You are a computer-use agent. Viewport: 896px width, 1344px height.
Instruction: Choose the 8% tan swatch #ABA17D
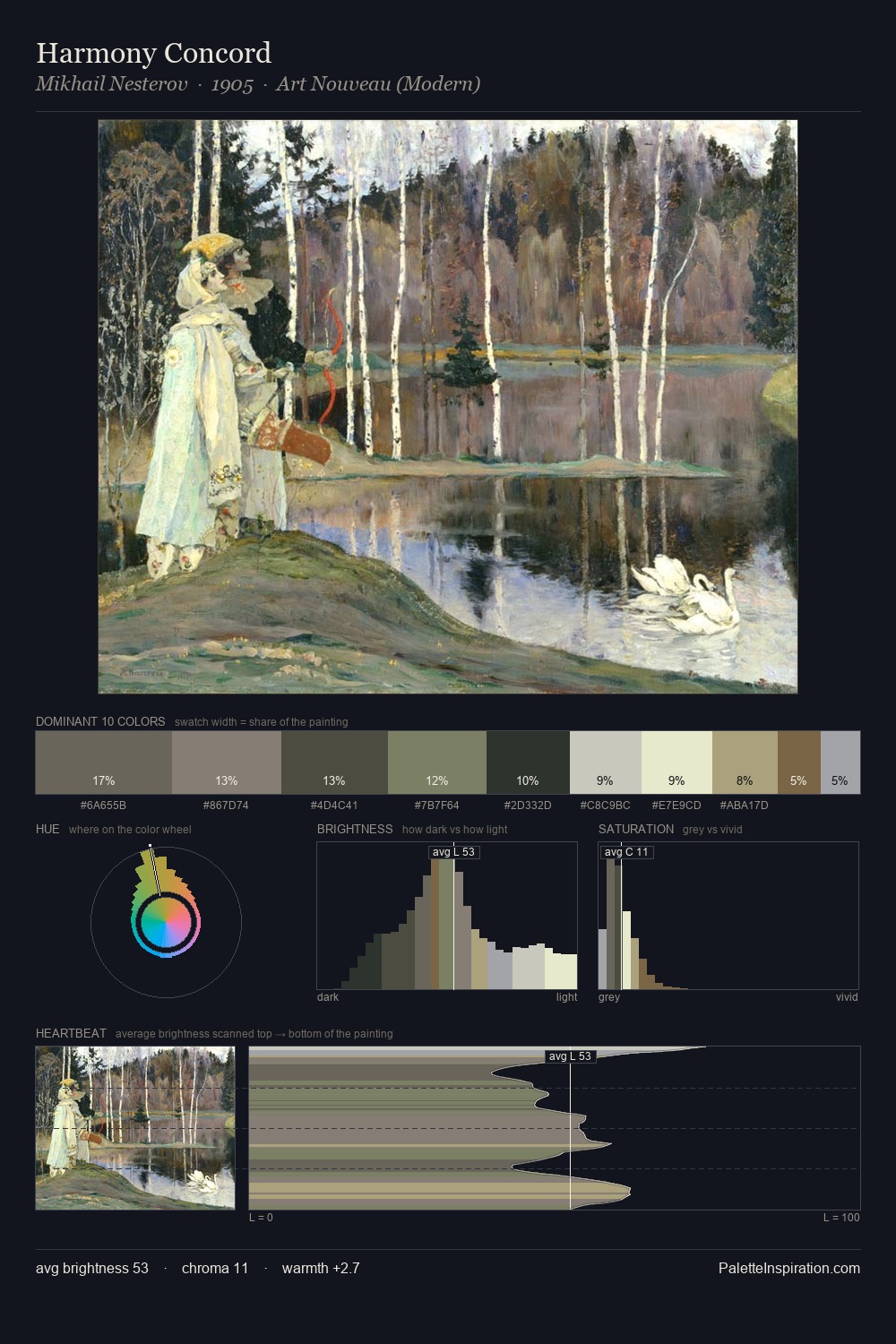(x=745, y=762)
